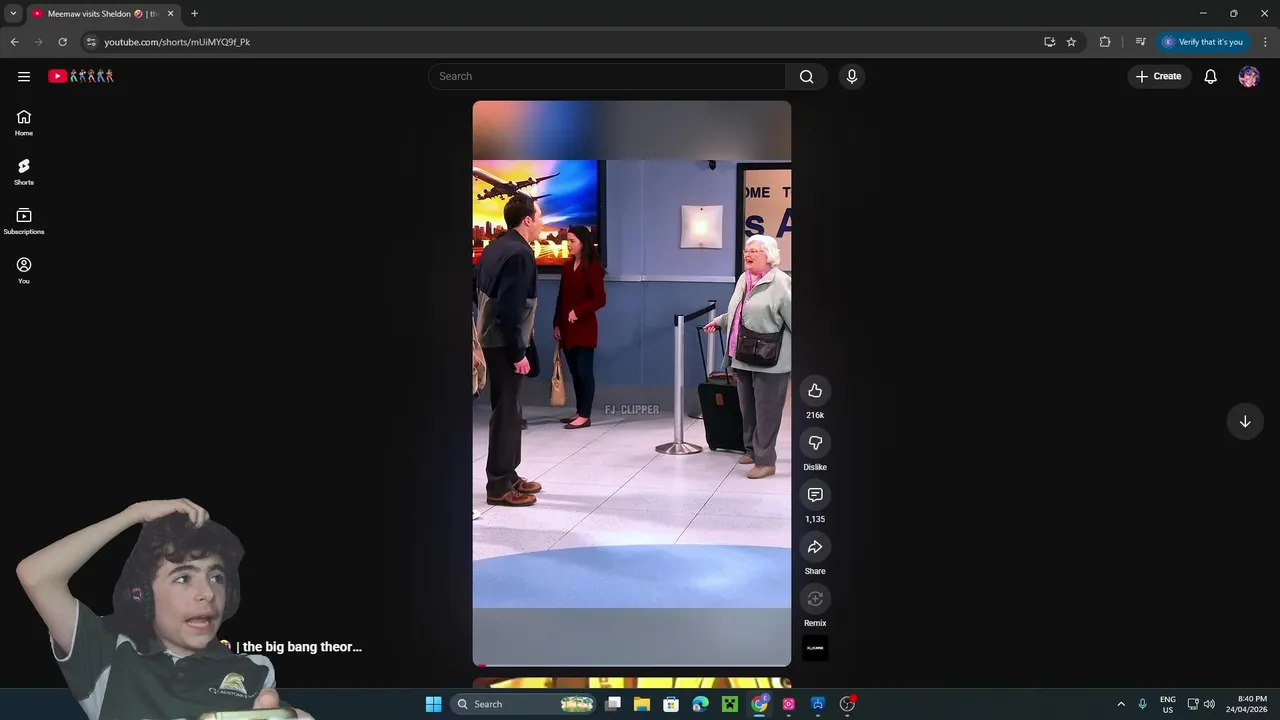1280x720 pixels.
Task: Click Verify that it's you profile chip
Action: pos(1203,42)
